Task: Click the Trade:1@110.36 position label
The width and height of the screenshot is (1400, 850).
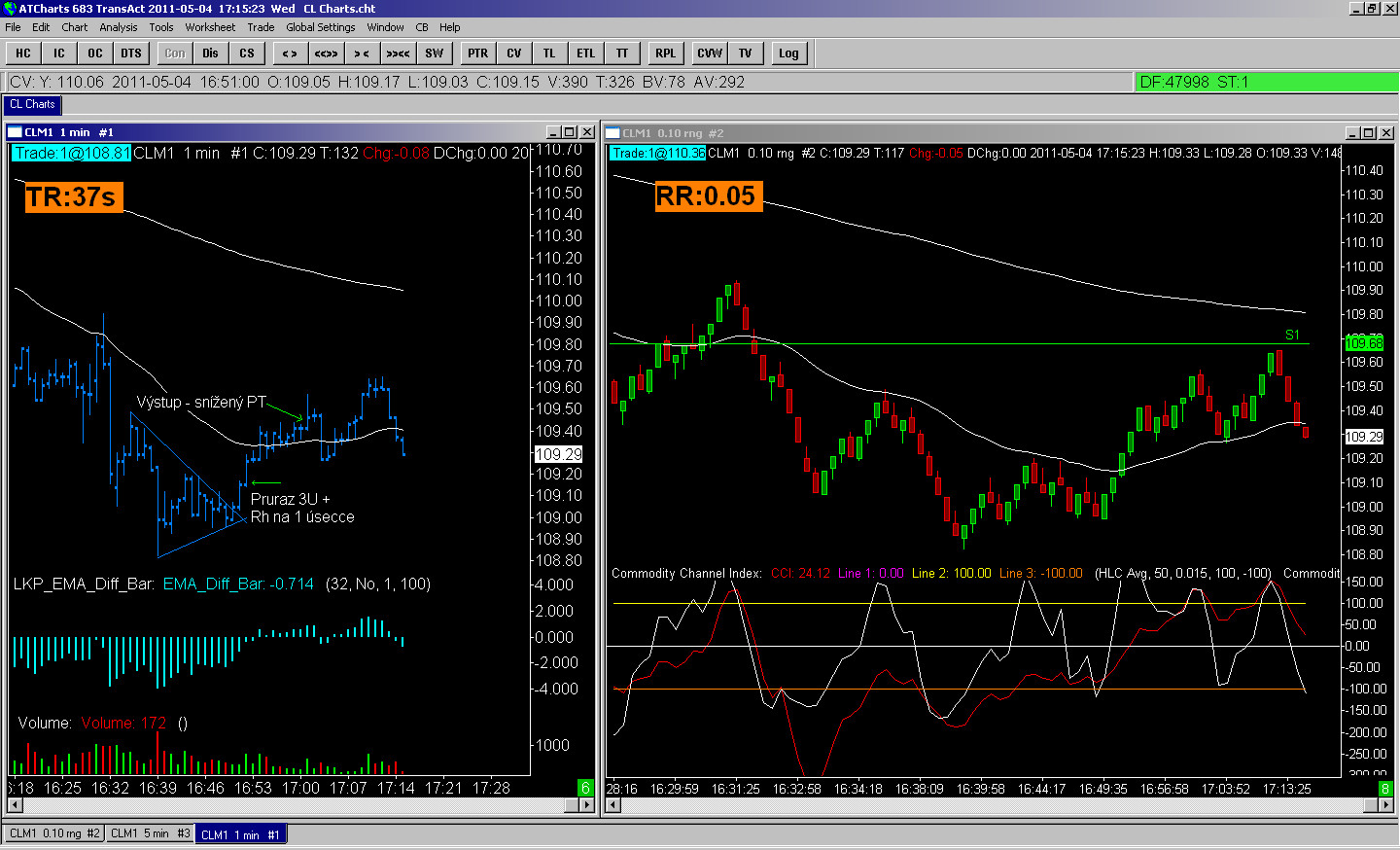Action: [658, 153]
